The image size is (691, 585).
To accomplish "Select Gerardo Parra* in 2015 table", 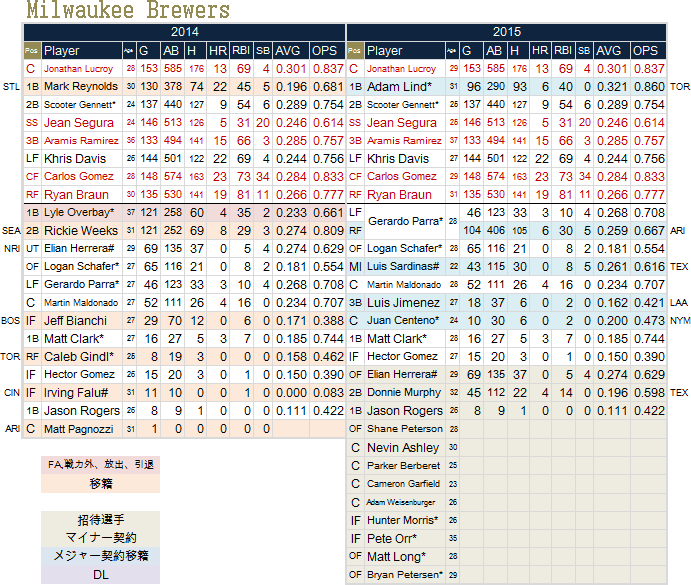I will (x=405, y=221).
